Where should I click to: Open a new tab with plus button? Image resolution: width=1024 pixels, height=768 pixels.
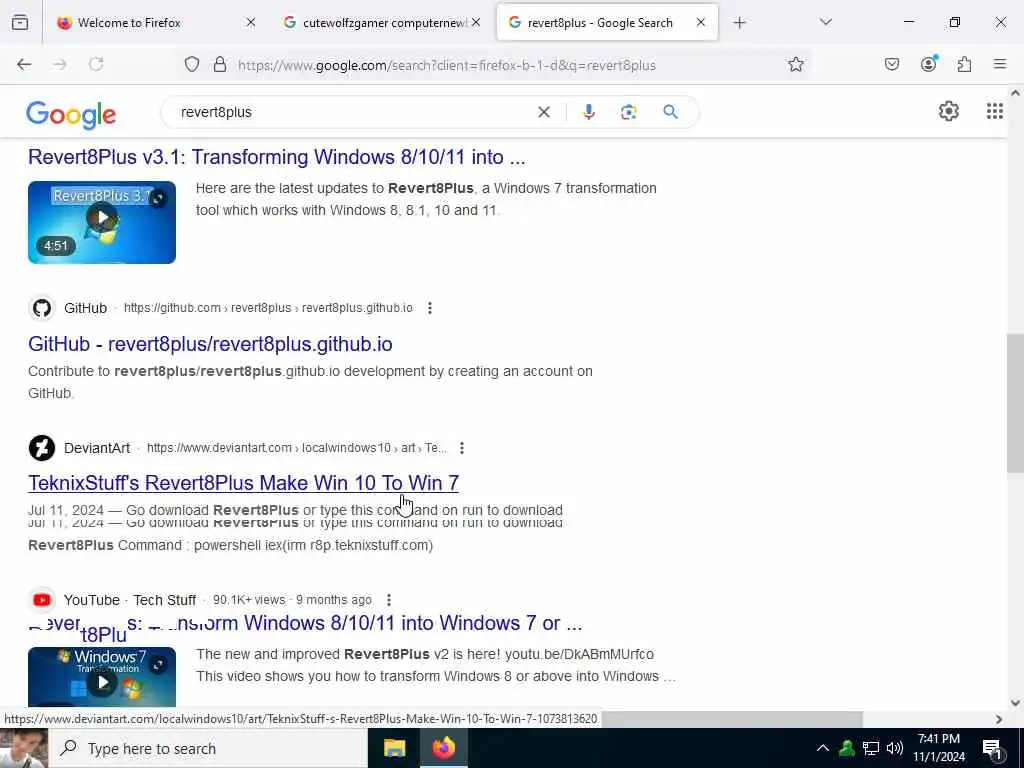739,23
